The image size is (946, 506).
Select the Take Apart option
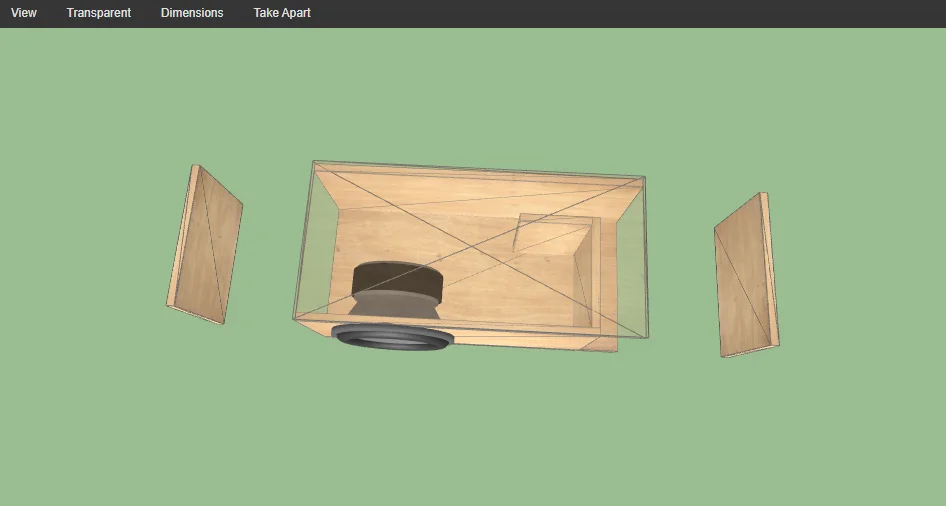282,13
